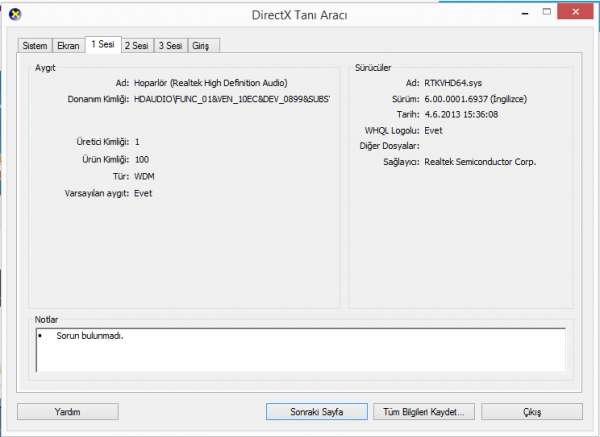Click the device name 'Hoparlör (Realtek High Definition Audio)'
This screenshot has height=437, width=600.
pyautogui.click(x=210, y=83)
